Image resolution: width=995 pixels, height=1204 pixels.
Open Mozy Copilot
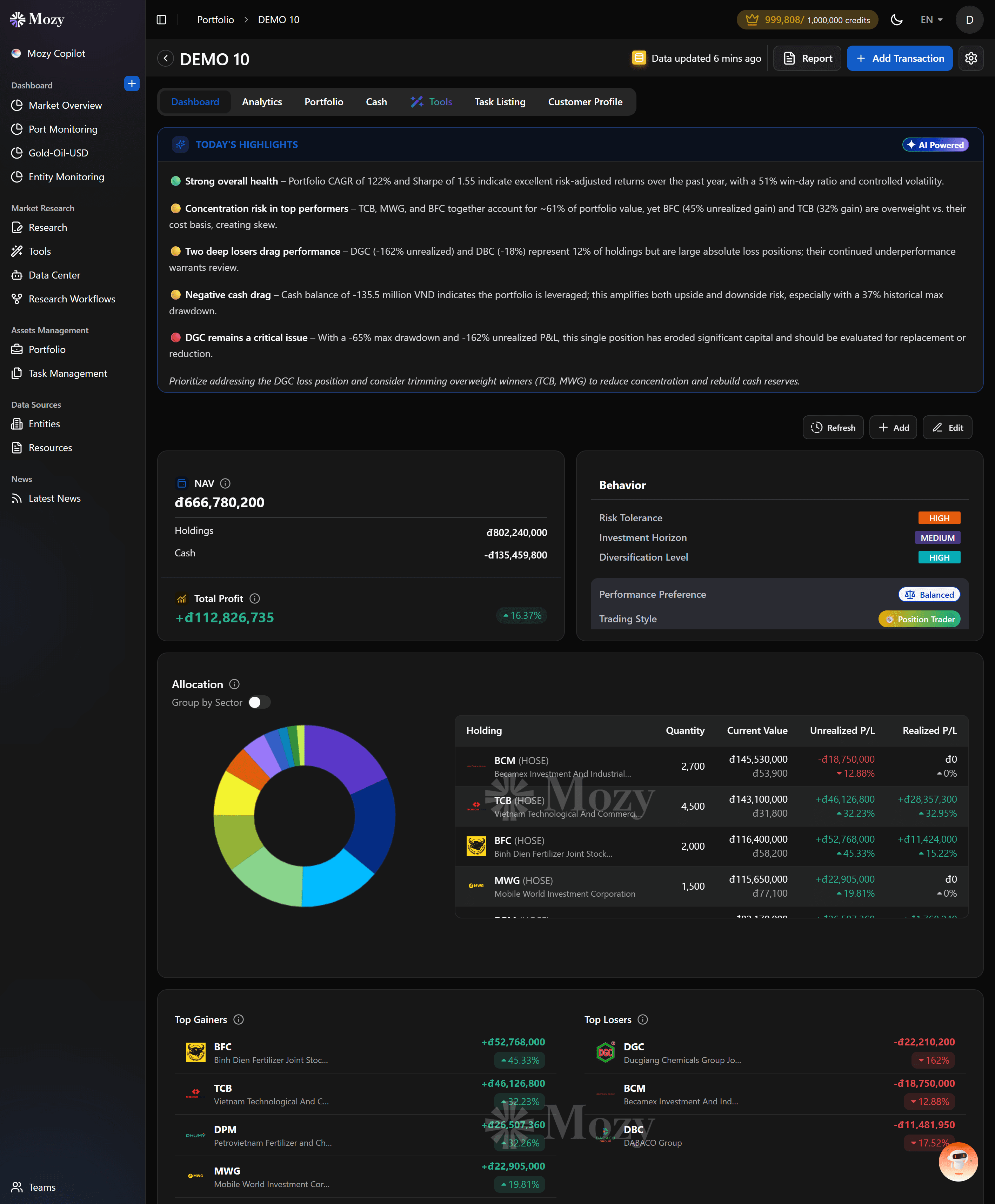(x=56, y=53)
